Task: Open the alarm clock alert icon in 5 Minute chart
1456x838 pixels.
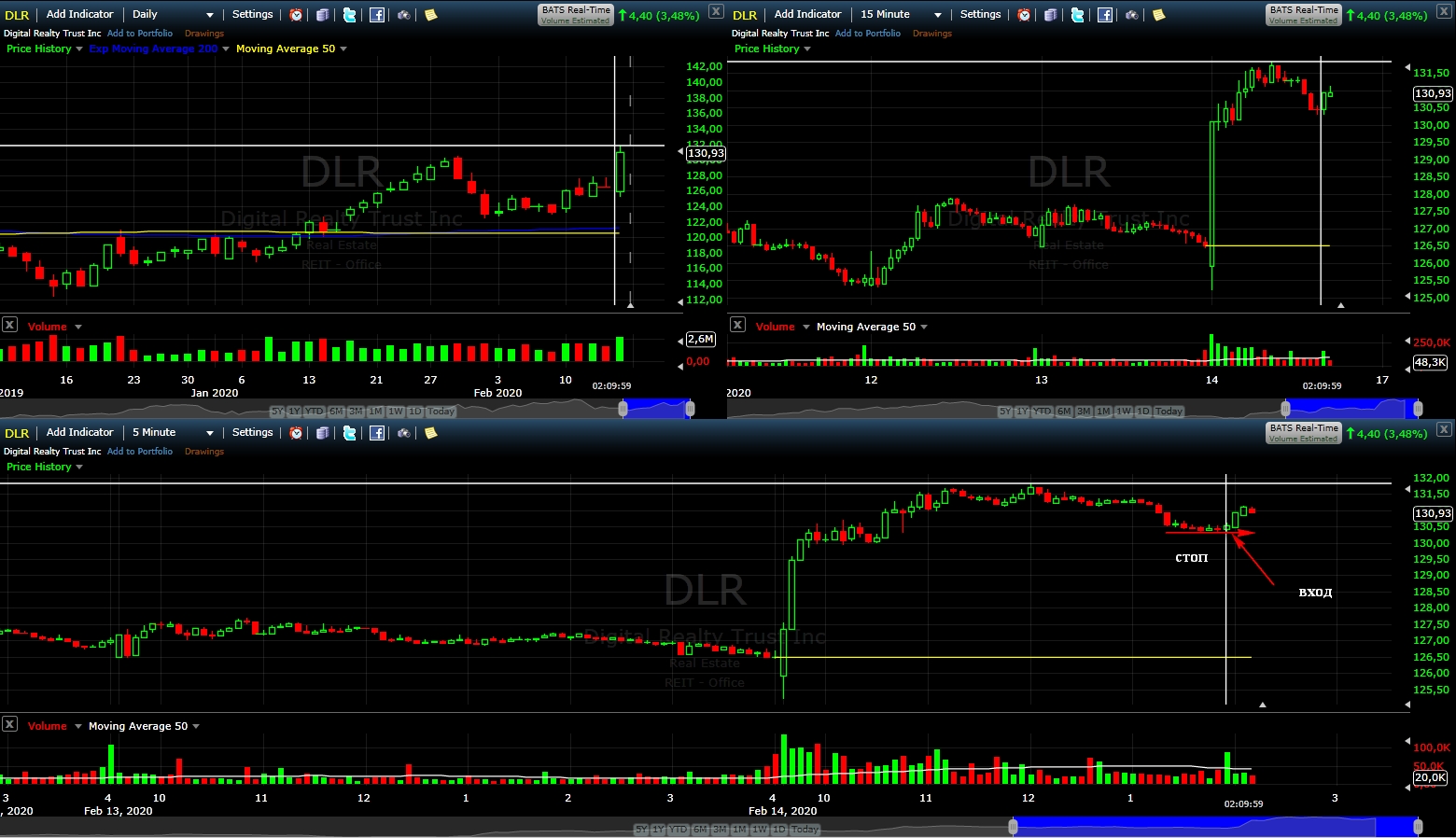Action: 296,433
